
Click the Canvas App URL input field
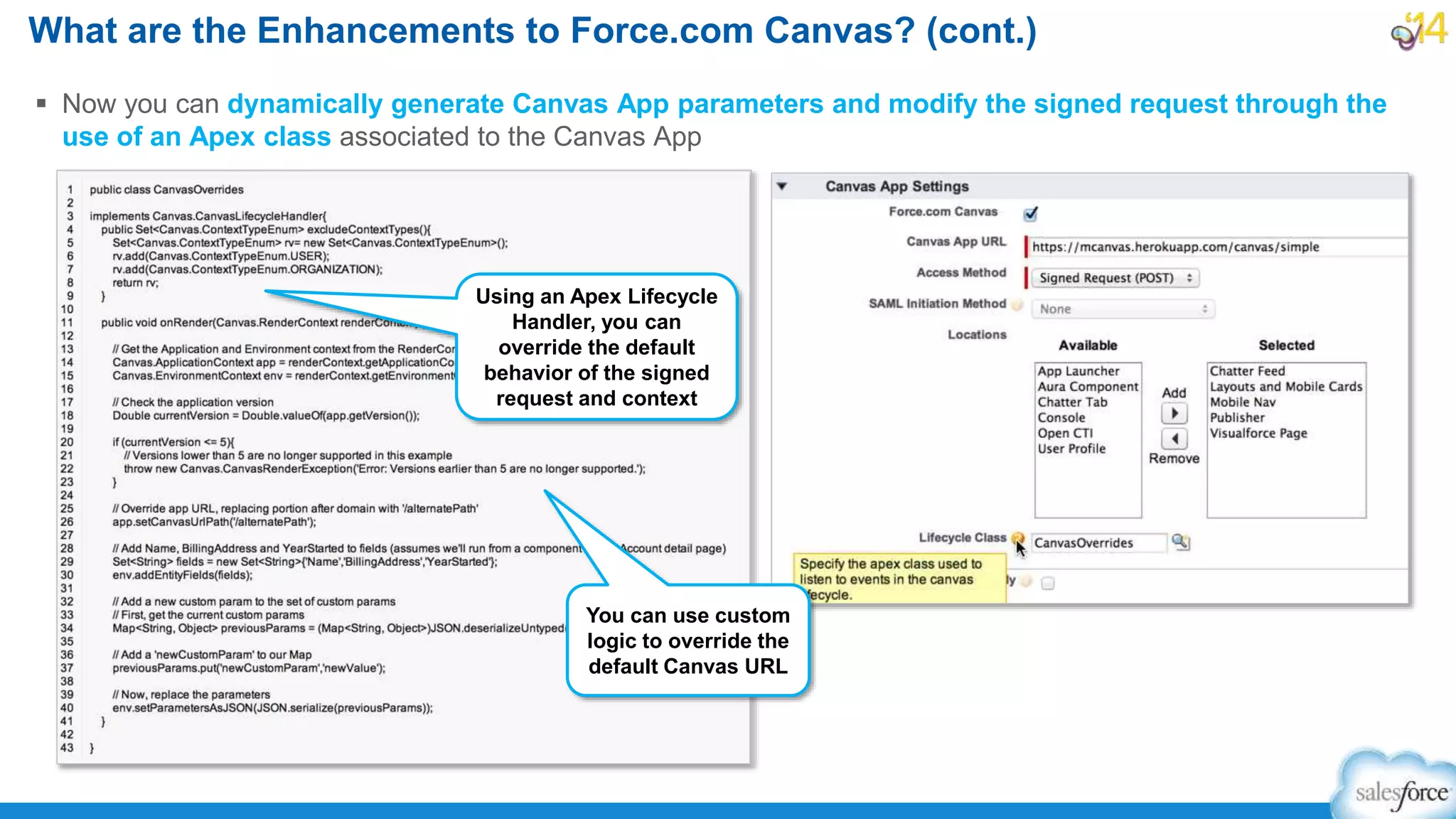(x=1218, y=247)
